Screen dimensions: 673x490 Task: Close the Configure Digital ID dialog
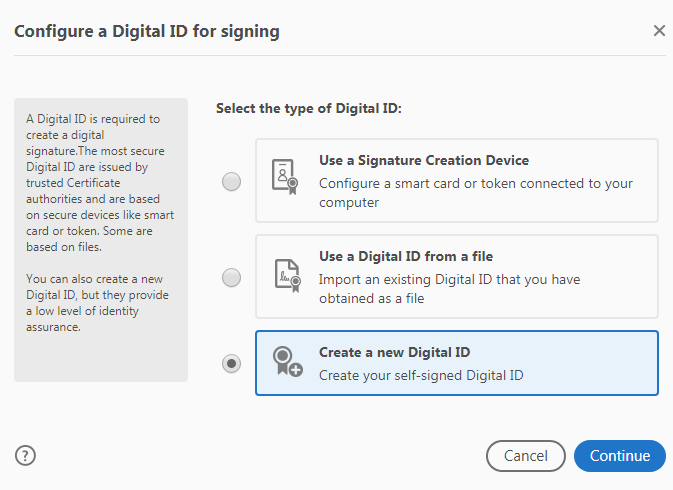click(x=659, y=31)
